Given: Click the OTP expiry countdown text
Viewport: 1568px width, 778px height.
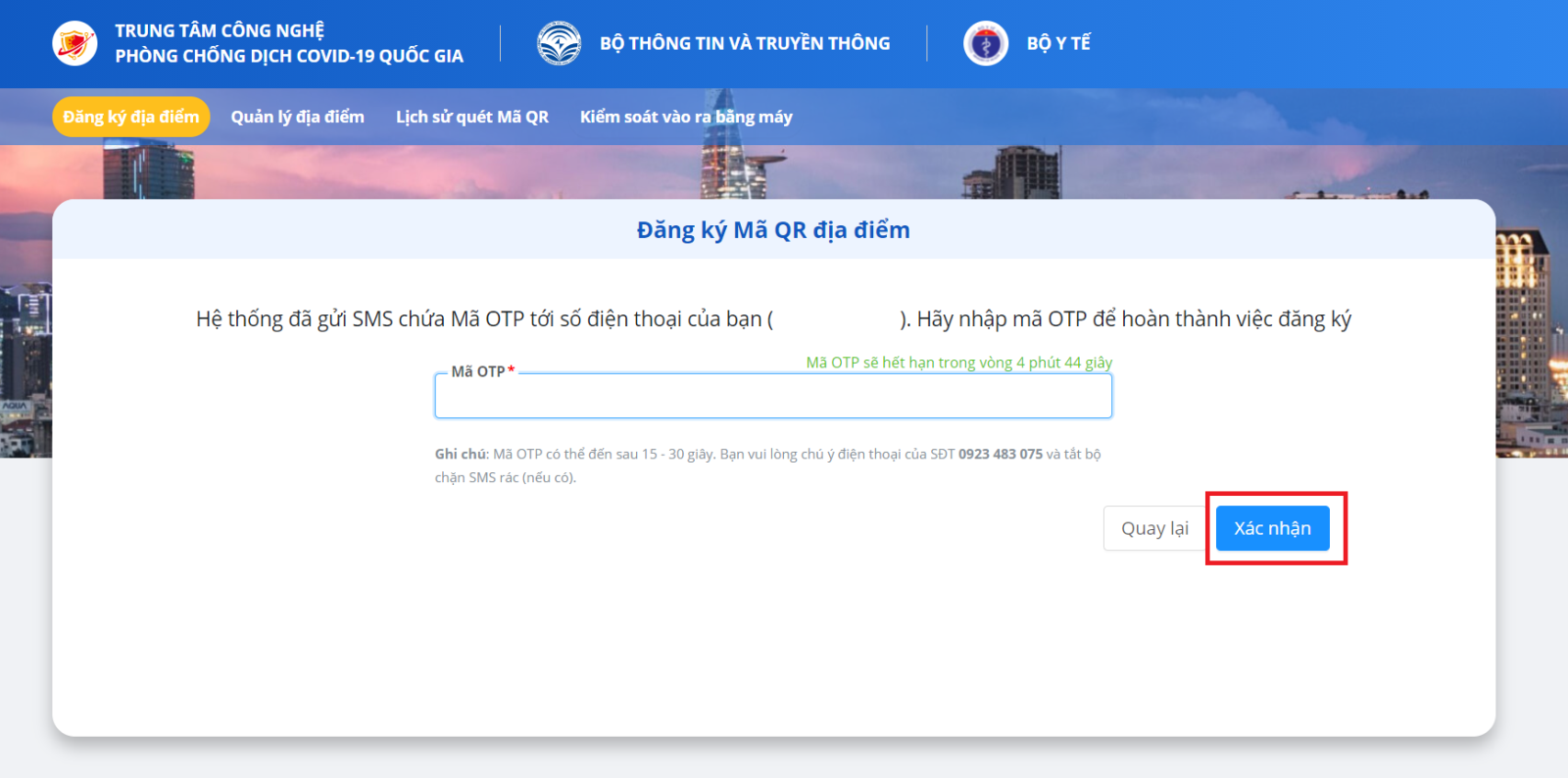Looking at the screenshot, I should pos(959,363).
